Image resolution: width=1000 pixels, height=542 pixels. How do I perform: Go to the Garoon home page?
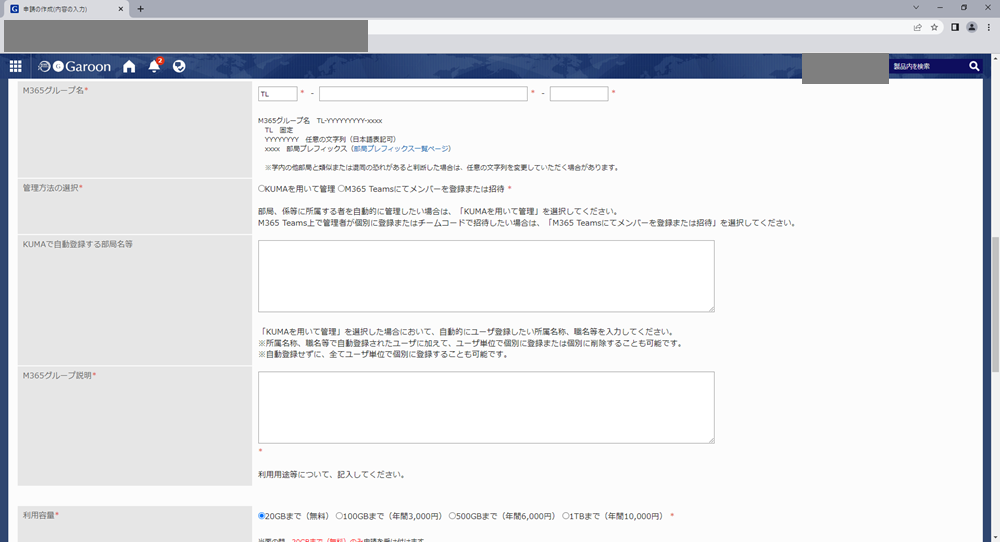pyautogui.click(x=129, y=66)
